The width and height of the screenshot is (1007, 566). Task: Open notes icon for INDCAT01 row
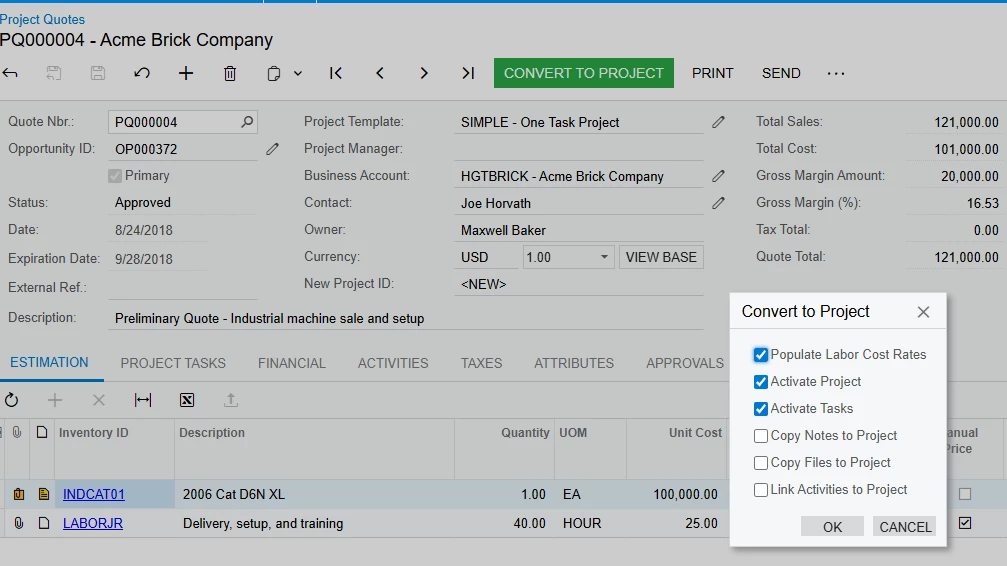pyautogui.click(x=44, y=494)
